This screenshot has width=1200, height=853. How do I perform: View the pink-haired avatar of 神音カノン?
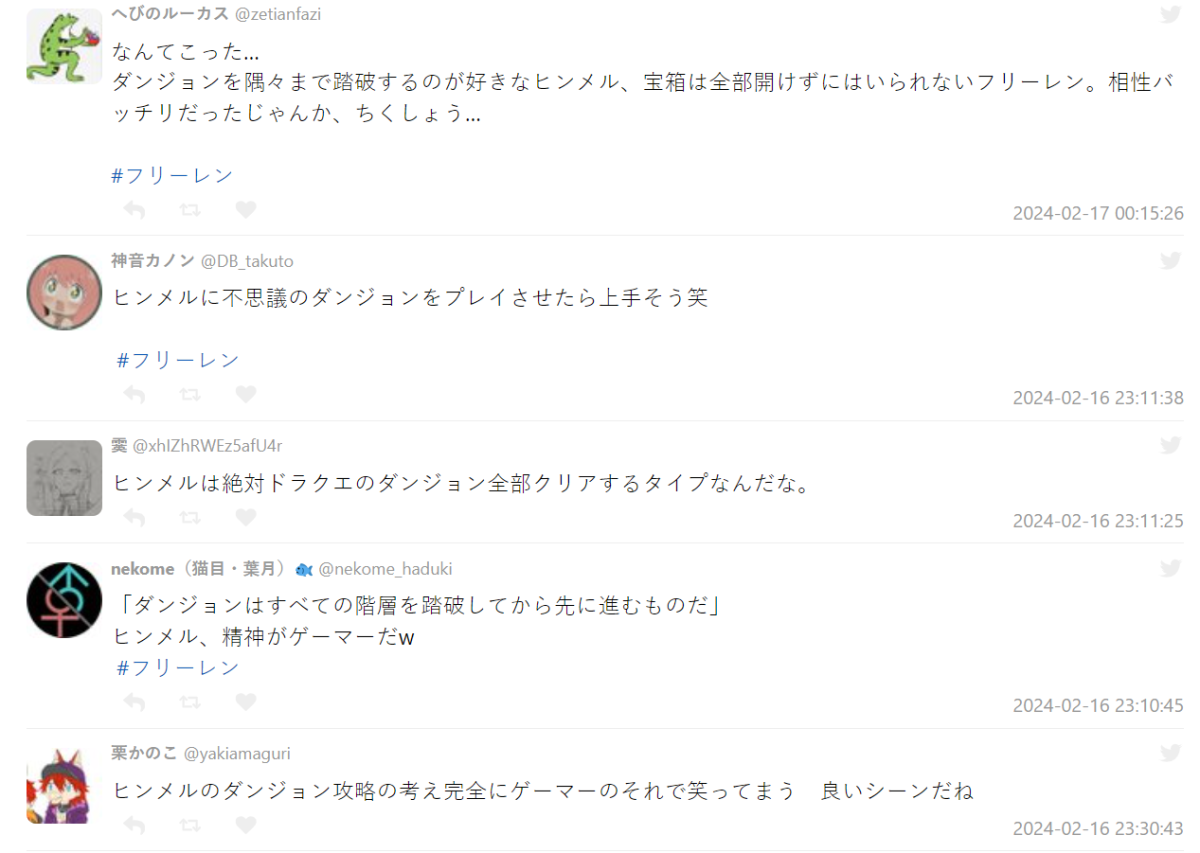point(64,292)
